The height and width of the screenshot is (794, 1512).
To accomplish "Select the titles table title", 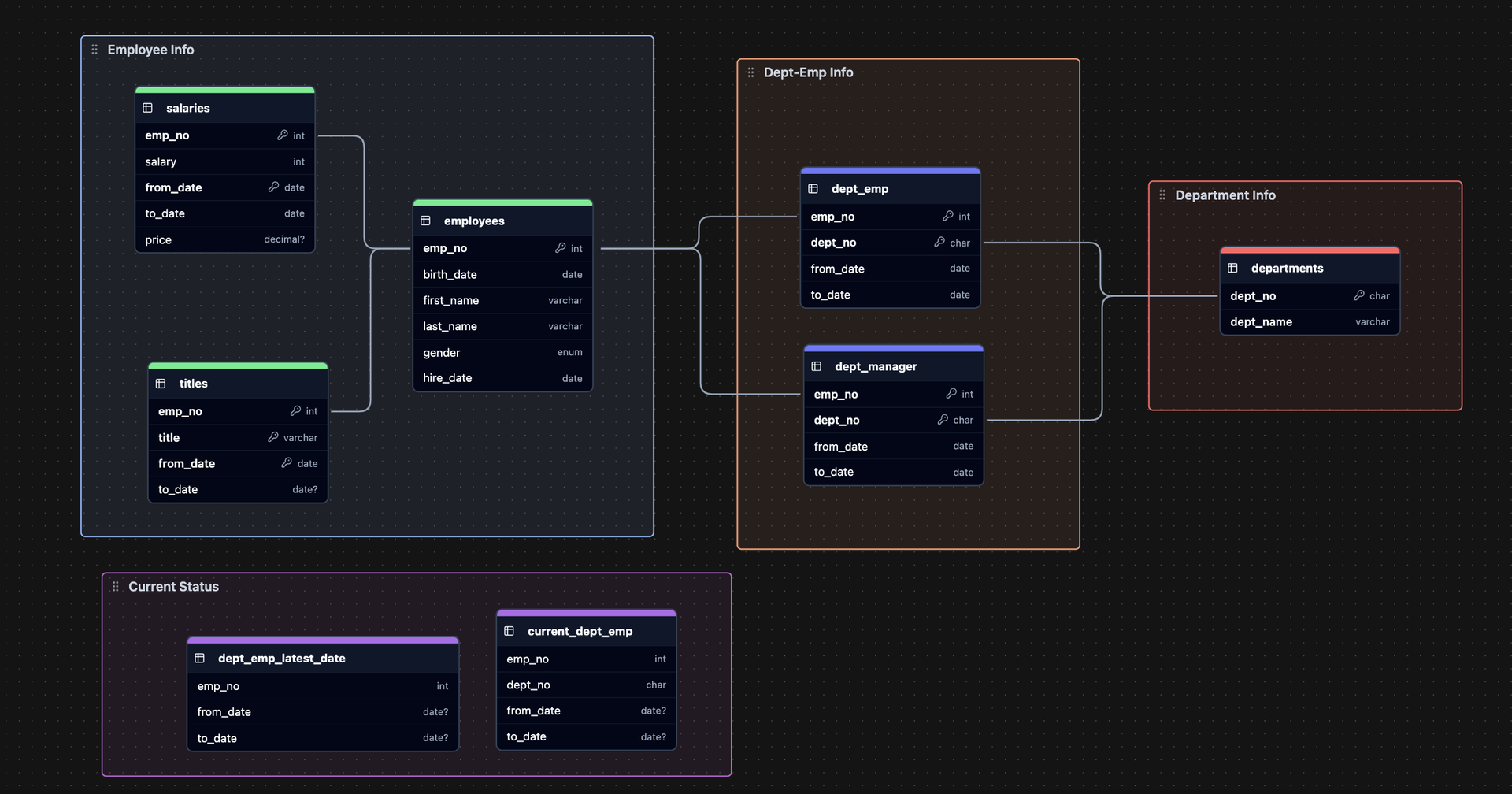I will click(x=193, y=384).
